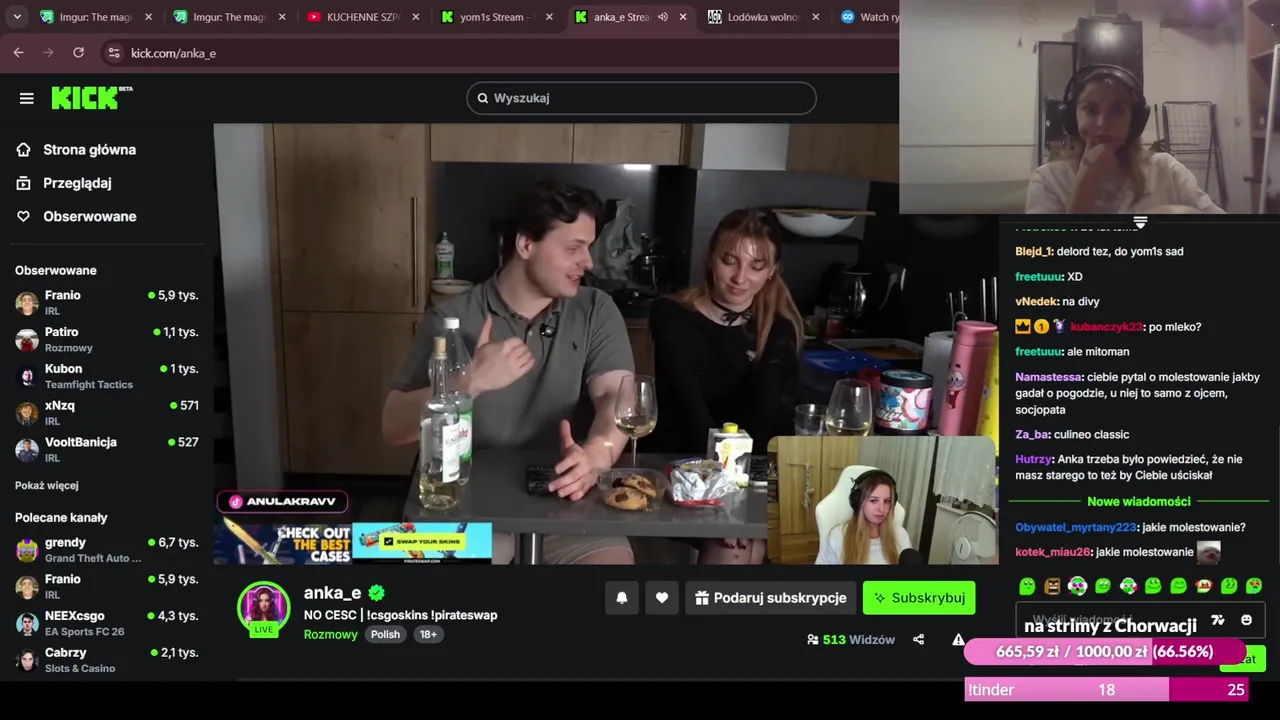
Task: Click chat username kubanczyk23
Action: (1106, 327)
